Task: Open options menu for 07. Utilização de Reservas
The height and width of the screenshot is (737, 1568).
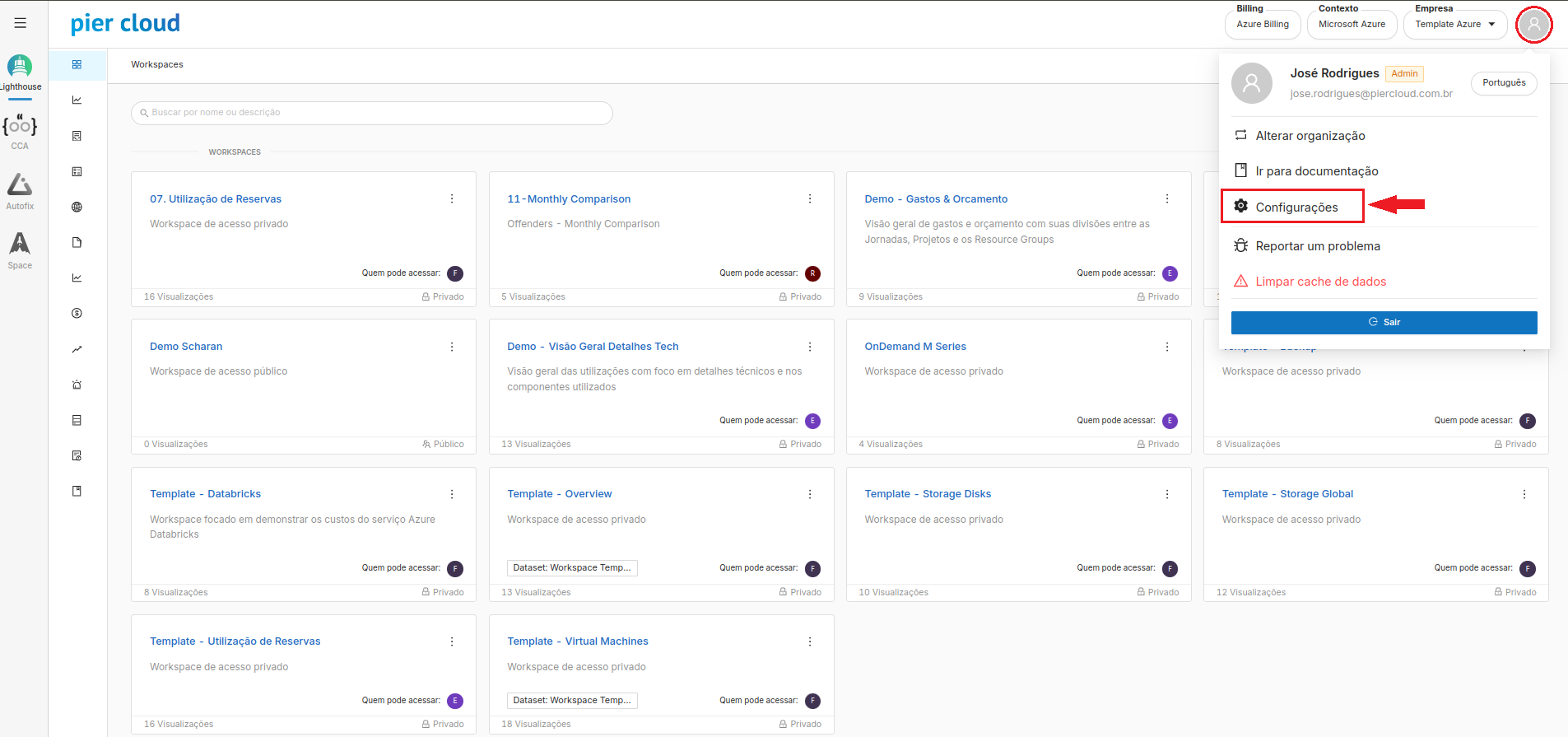Action: click(x=452, y=199)
